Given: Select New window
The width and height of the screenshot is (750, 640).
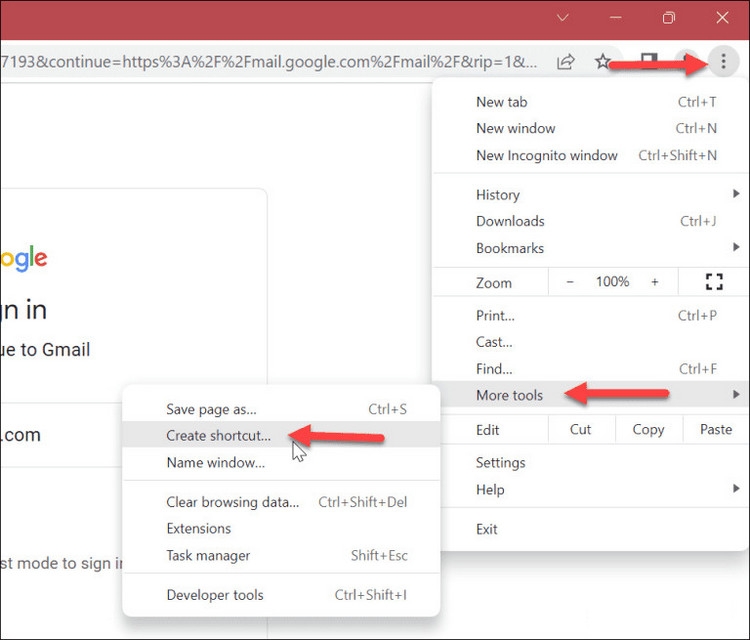Looking at the screenshot, I should pos(591,128).
